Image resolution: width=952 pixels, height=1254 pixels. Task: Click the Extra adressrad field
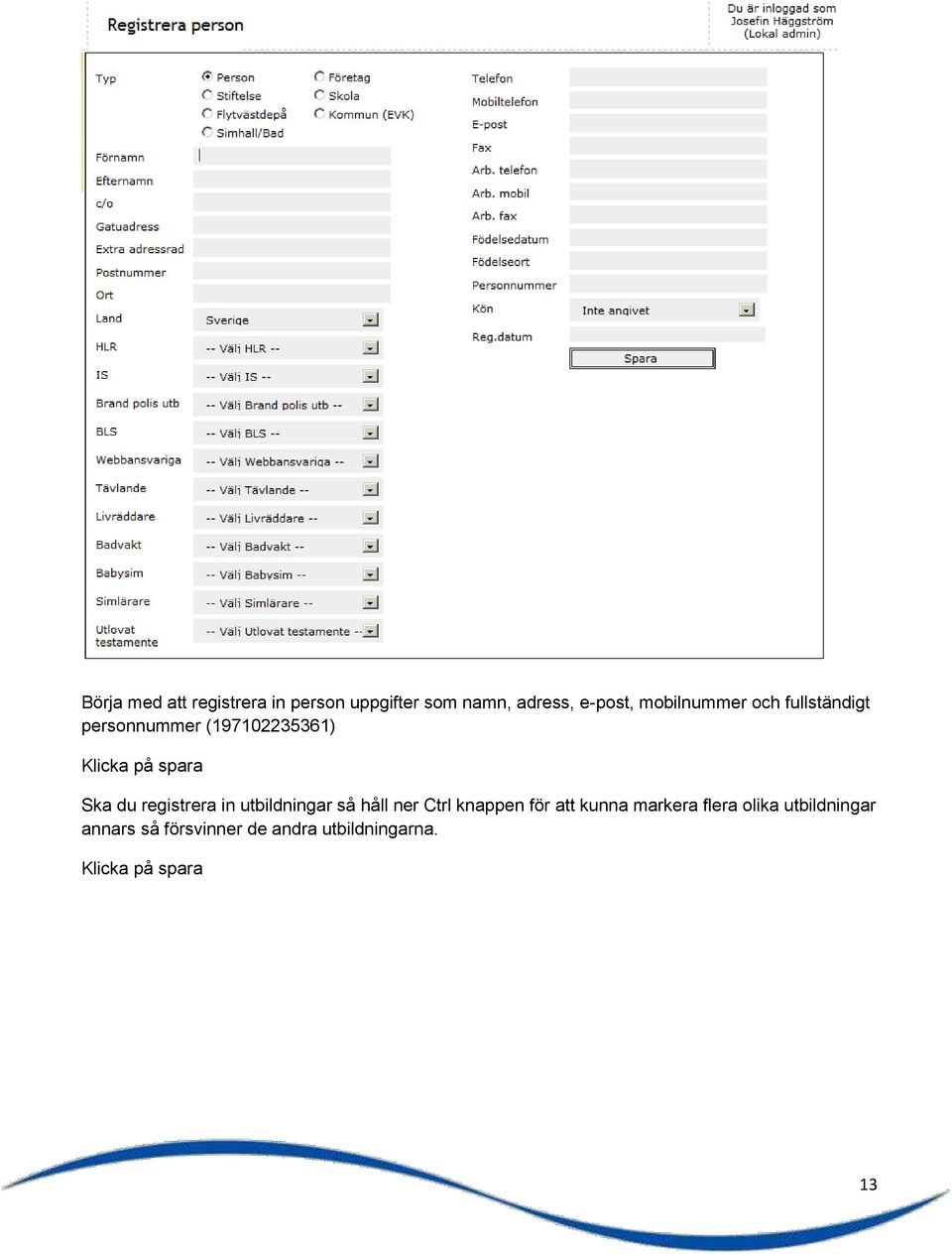click(292, 248)
